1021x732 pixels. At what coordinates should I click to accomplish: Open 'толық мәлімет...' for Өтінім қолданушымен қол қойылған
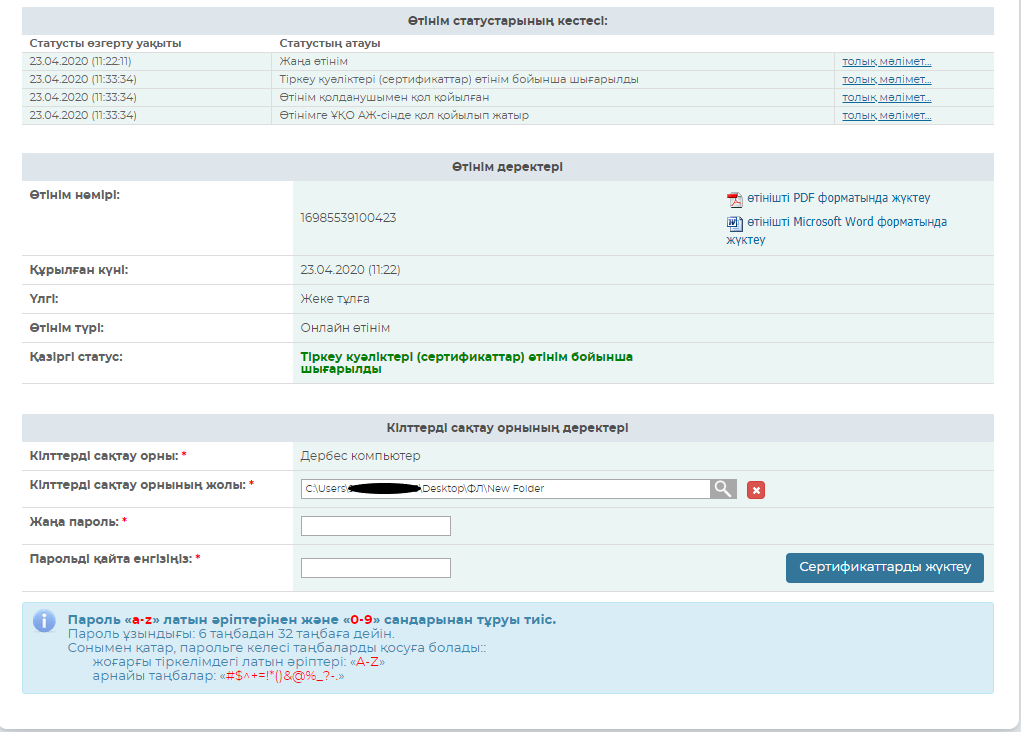click(x=886, y=97)
